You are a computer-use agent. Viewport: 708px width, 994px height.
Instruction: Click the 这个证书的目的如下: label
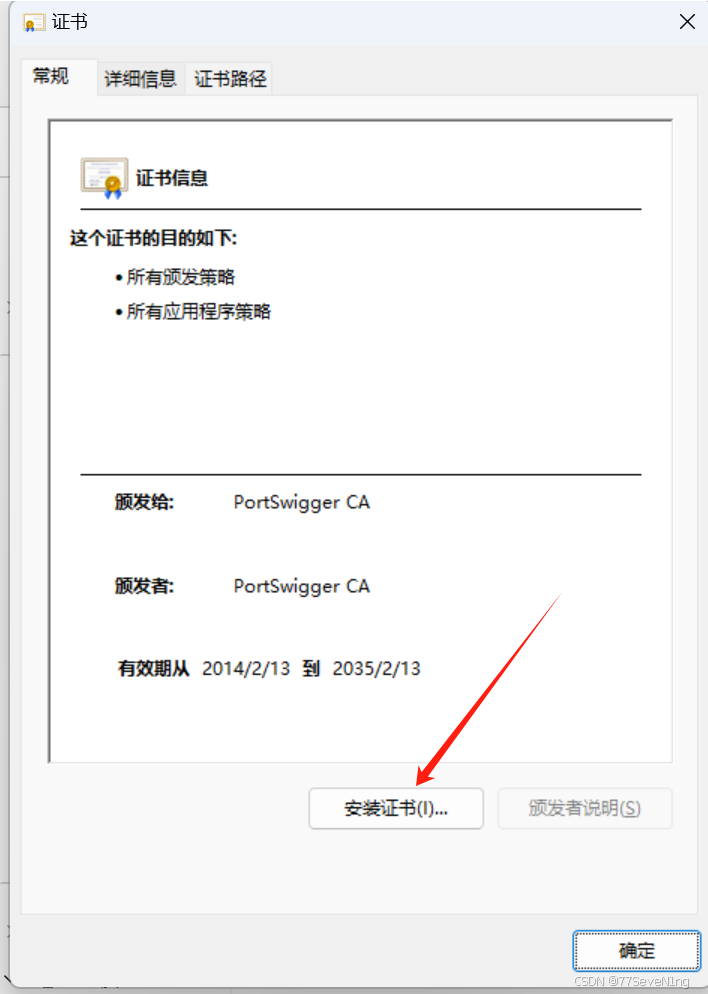click(x=153, y=239)
